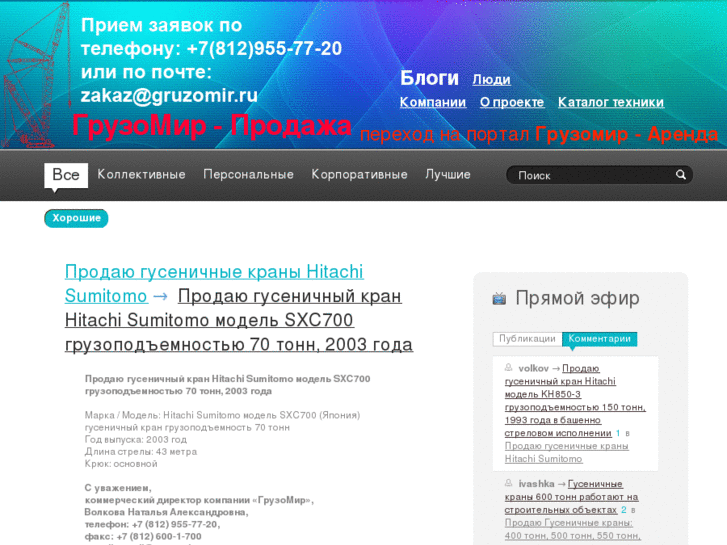727x545 pixels.
Task: Open the KH850-3 150 тонн comment link
Action: (x=575, y=400)
